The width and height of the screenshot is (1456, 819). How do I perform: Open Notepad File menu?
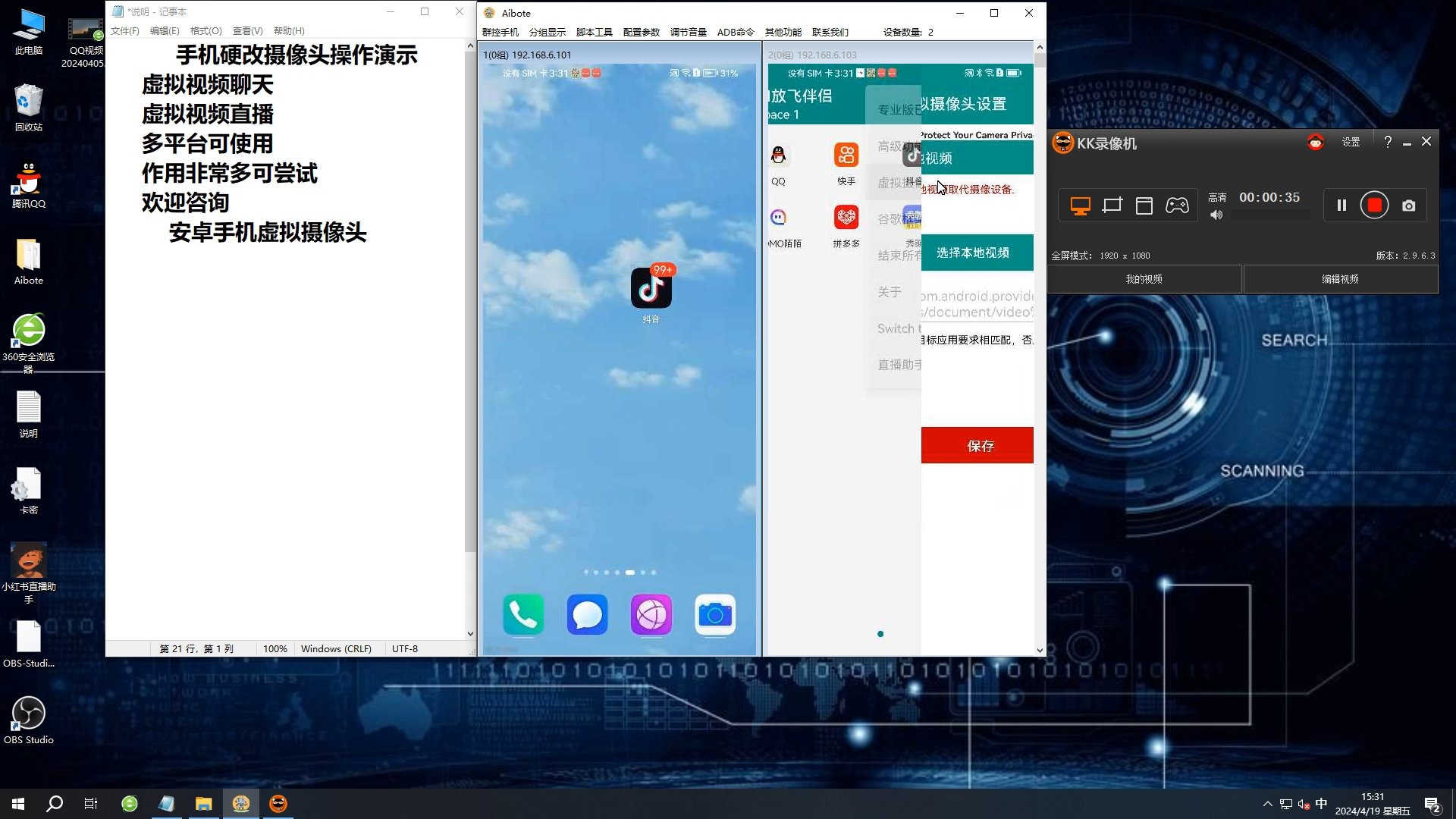pos(125,31)
